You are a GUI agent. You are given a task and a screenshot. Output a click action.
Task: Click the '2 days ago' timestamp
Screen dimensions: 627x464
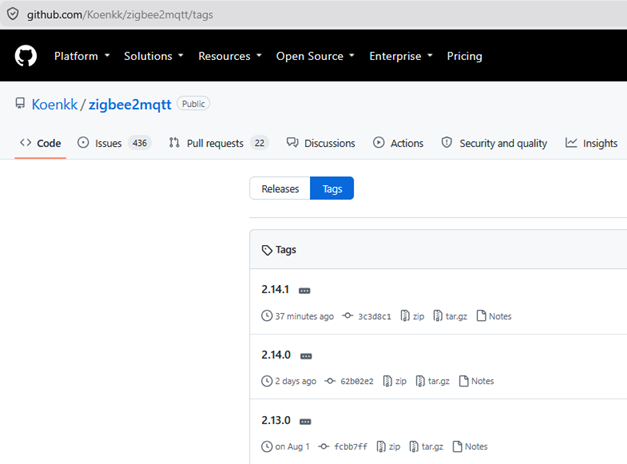[x=296, y=381]
